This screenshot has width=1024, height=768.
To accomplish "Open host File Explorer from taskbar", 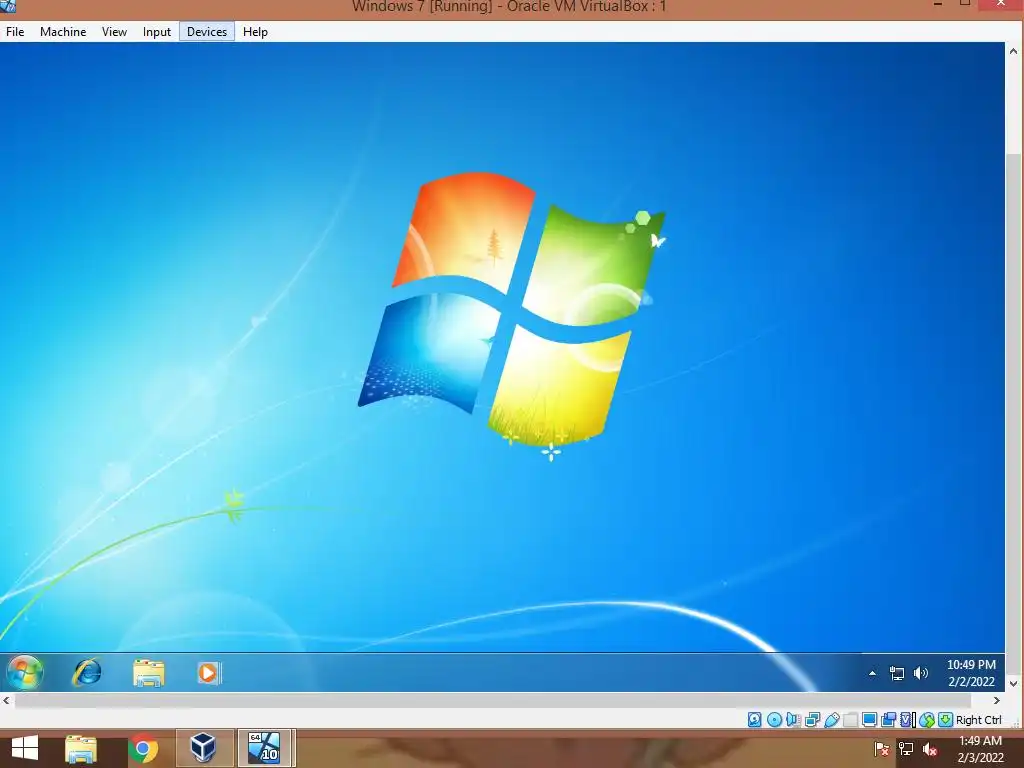I will [81, 748].
